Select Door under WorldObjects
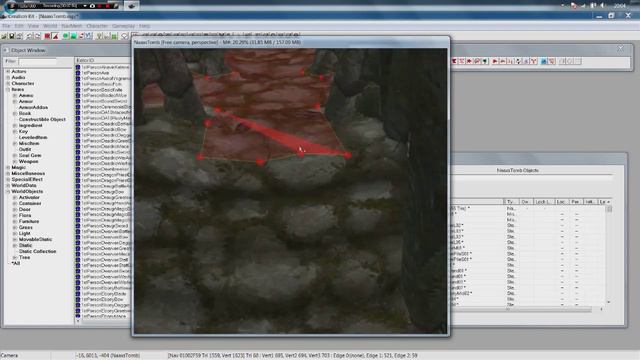Image resolution: width=640 pixels, height=360 pixels. [25, 209]
